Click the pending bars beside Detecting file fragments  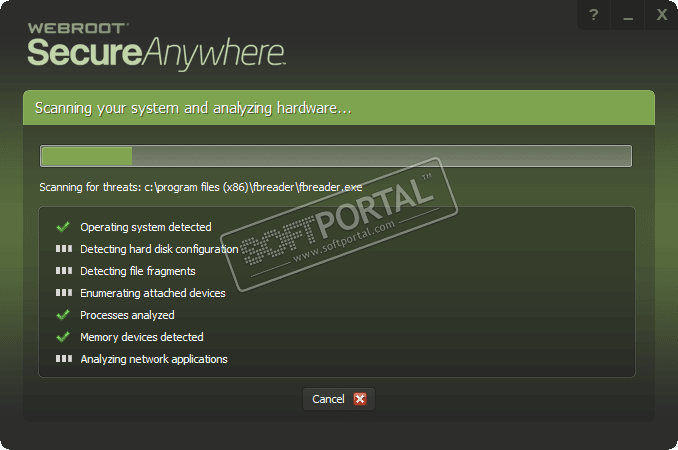point(64,271)
